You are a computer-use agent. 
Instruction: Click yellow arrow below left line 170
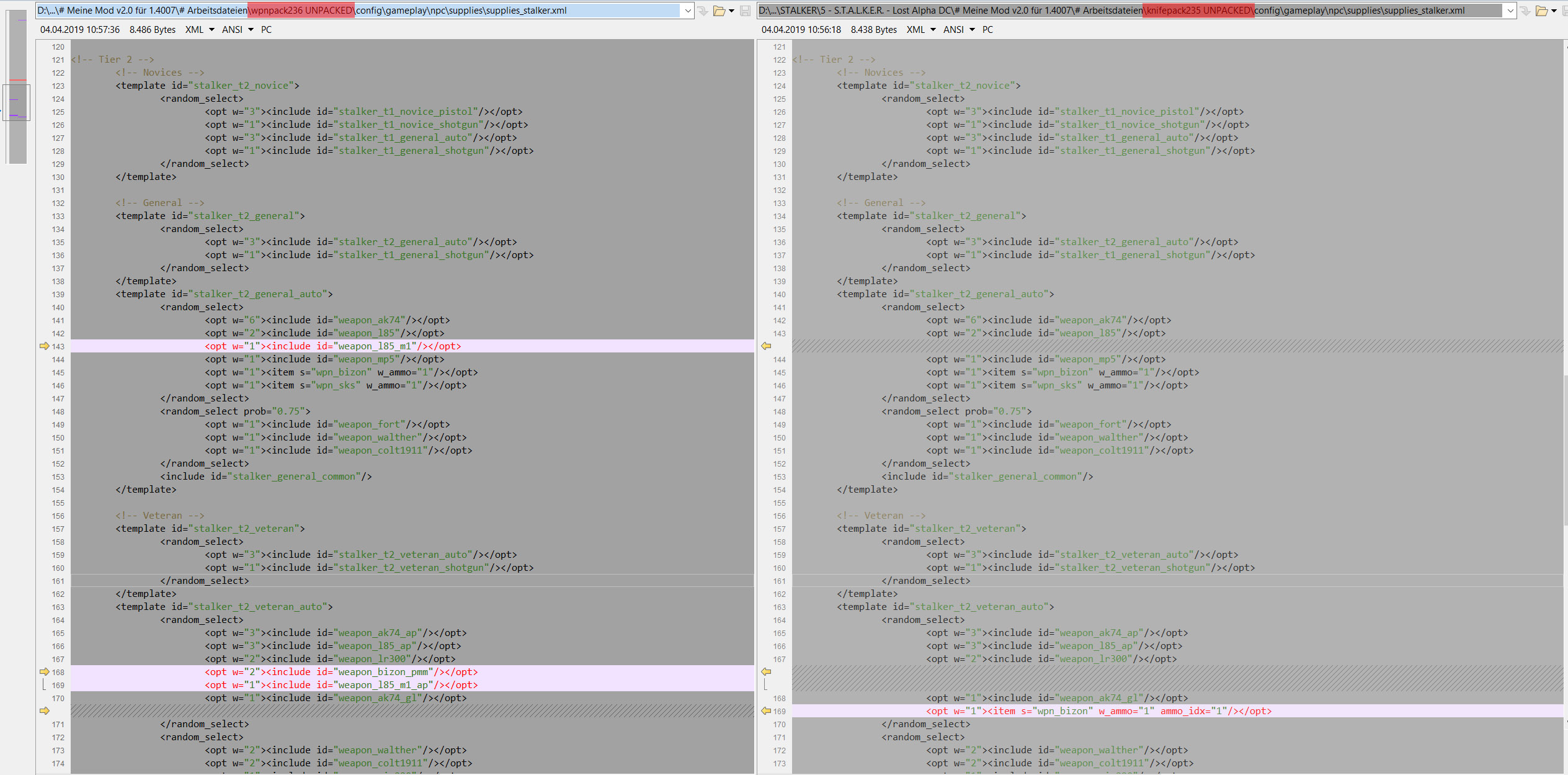[44, 711]
